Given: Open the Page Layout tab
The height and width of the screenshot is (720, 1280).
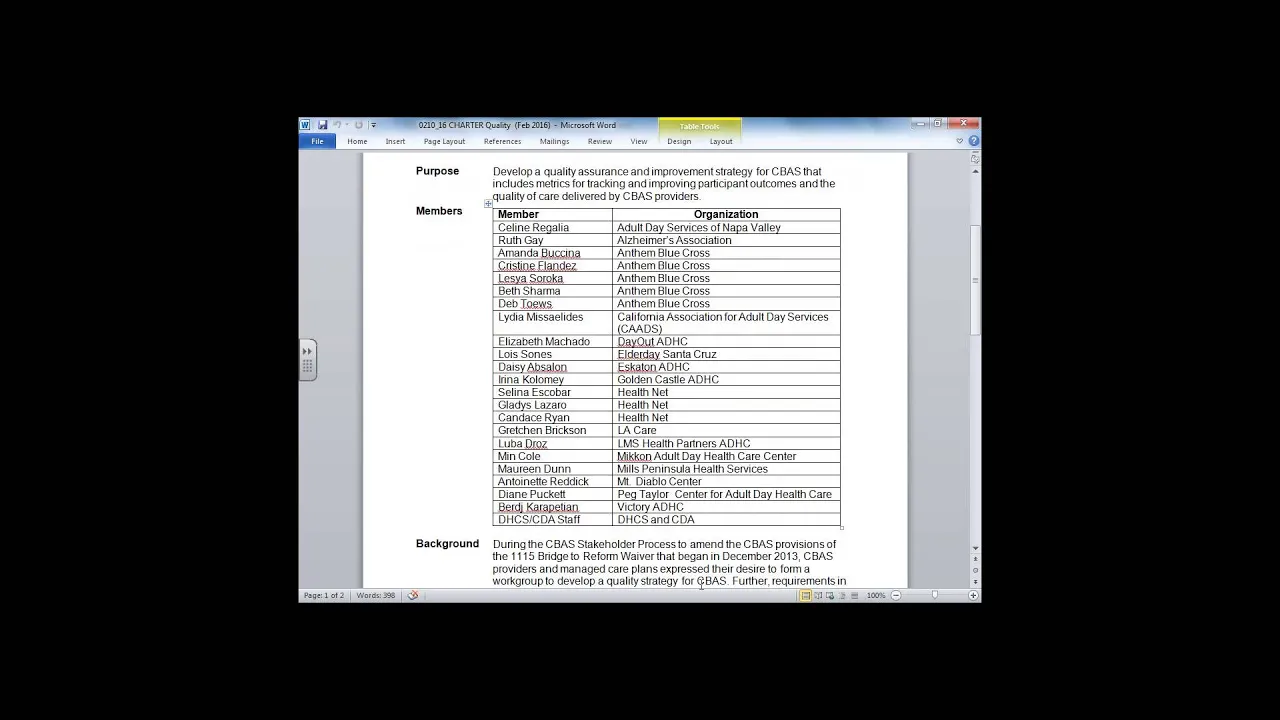Looking at the screenshot, I should 444,141.
